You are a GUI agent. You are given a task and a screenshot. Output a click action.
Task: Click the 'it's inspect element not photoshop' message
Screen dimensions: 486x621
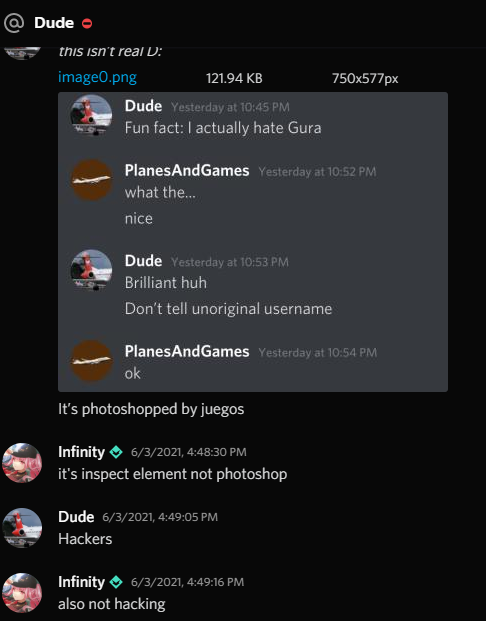click(x=172, y=474)
